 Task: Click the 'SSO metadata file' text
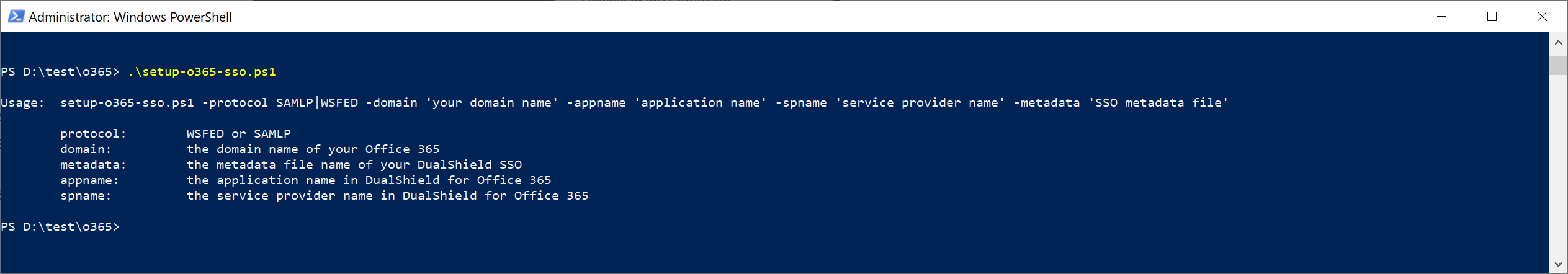pos(1158,103)
